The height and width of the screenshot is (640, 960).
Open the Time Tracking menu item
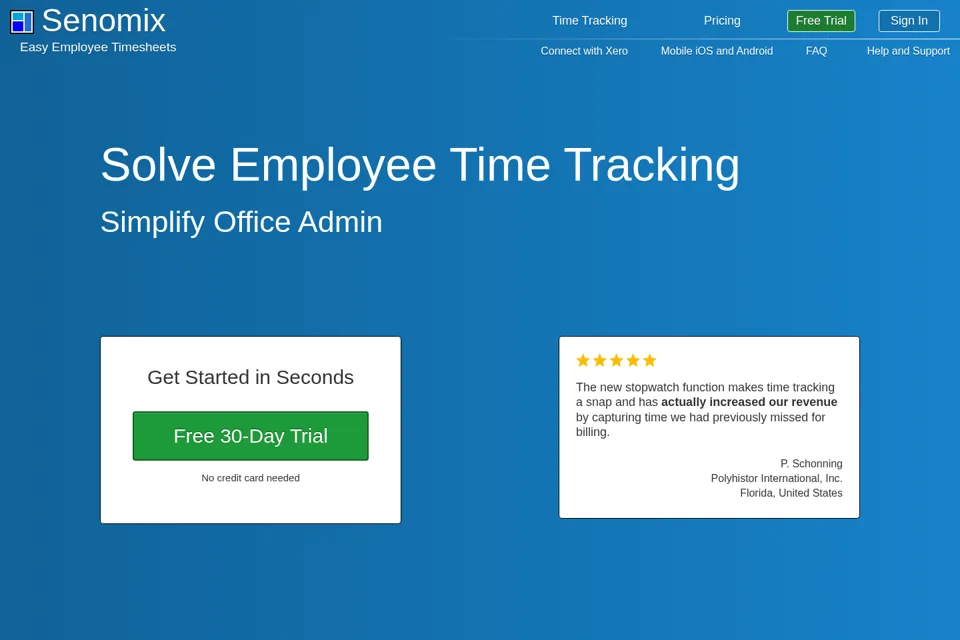coord(590,21)
